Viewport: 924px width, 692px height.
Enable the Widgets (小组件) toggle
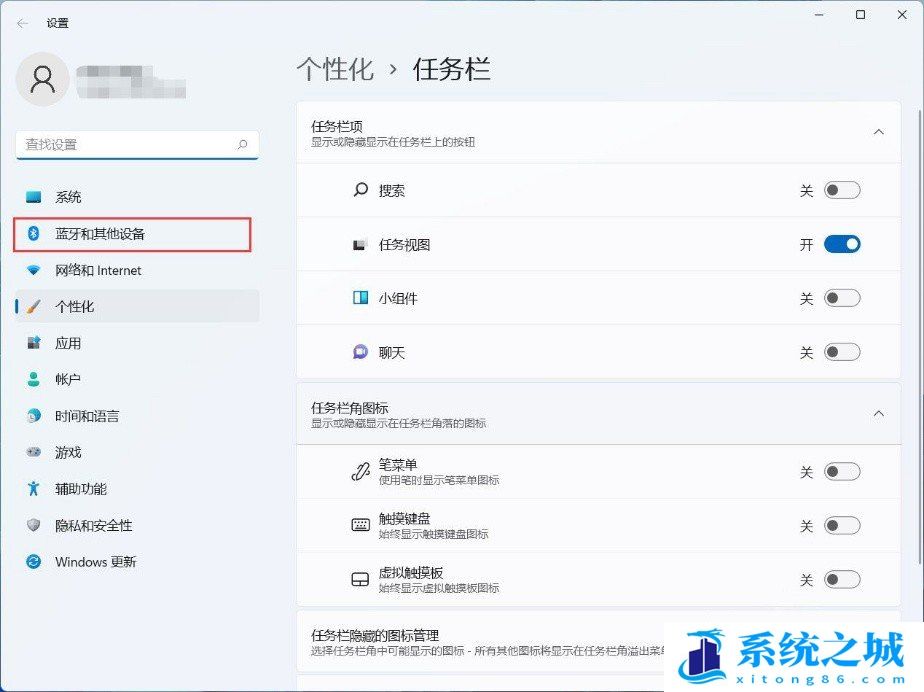point(841,298)
